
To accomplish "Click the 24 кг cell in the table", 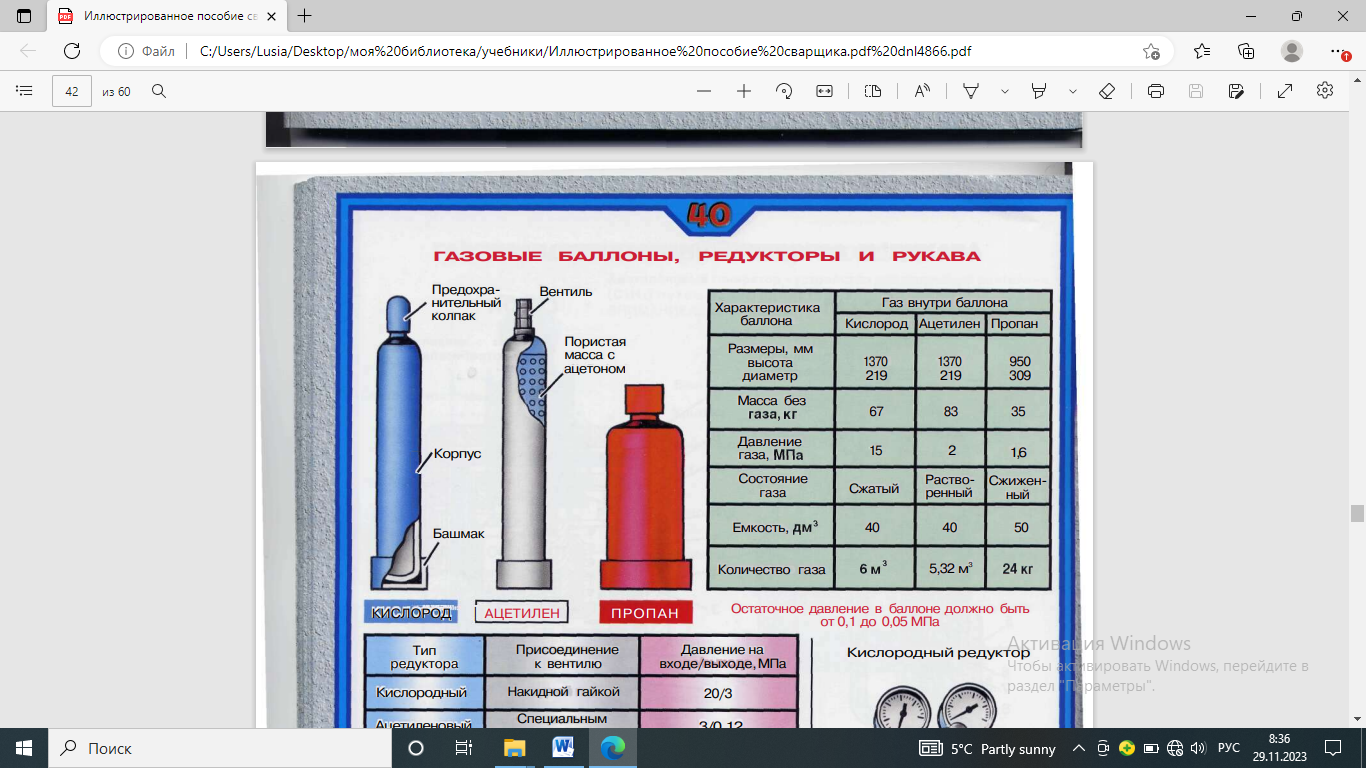I will pos(1018,569).
